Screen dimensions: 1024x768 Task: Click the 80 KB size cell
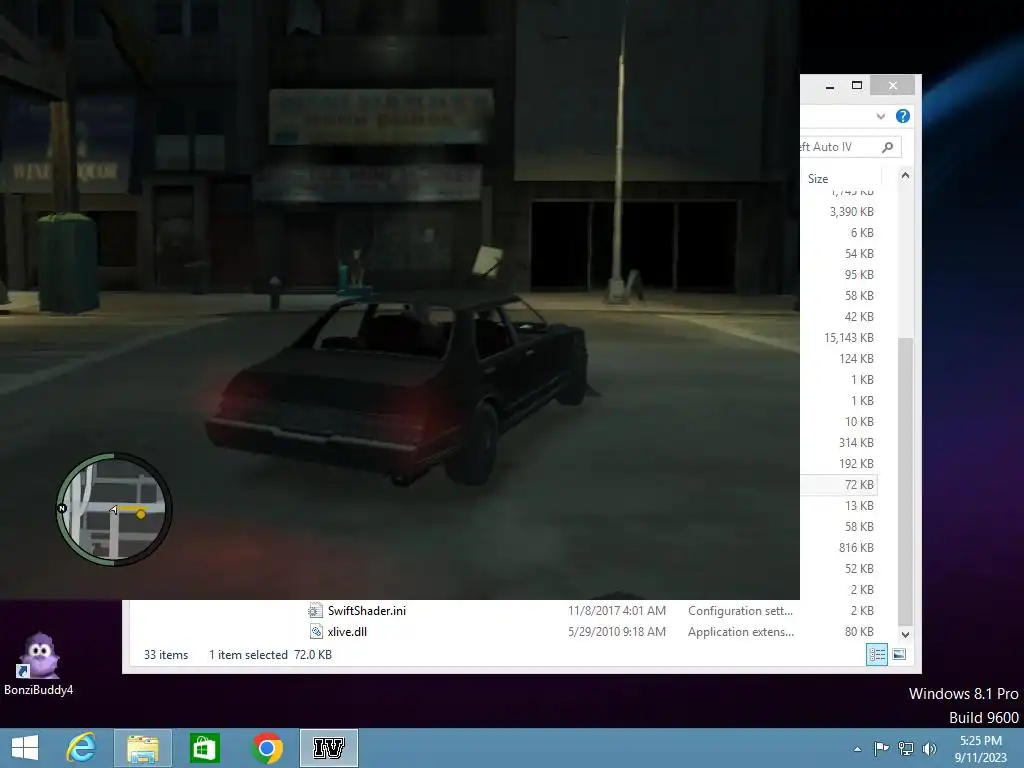point(859,632)
